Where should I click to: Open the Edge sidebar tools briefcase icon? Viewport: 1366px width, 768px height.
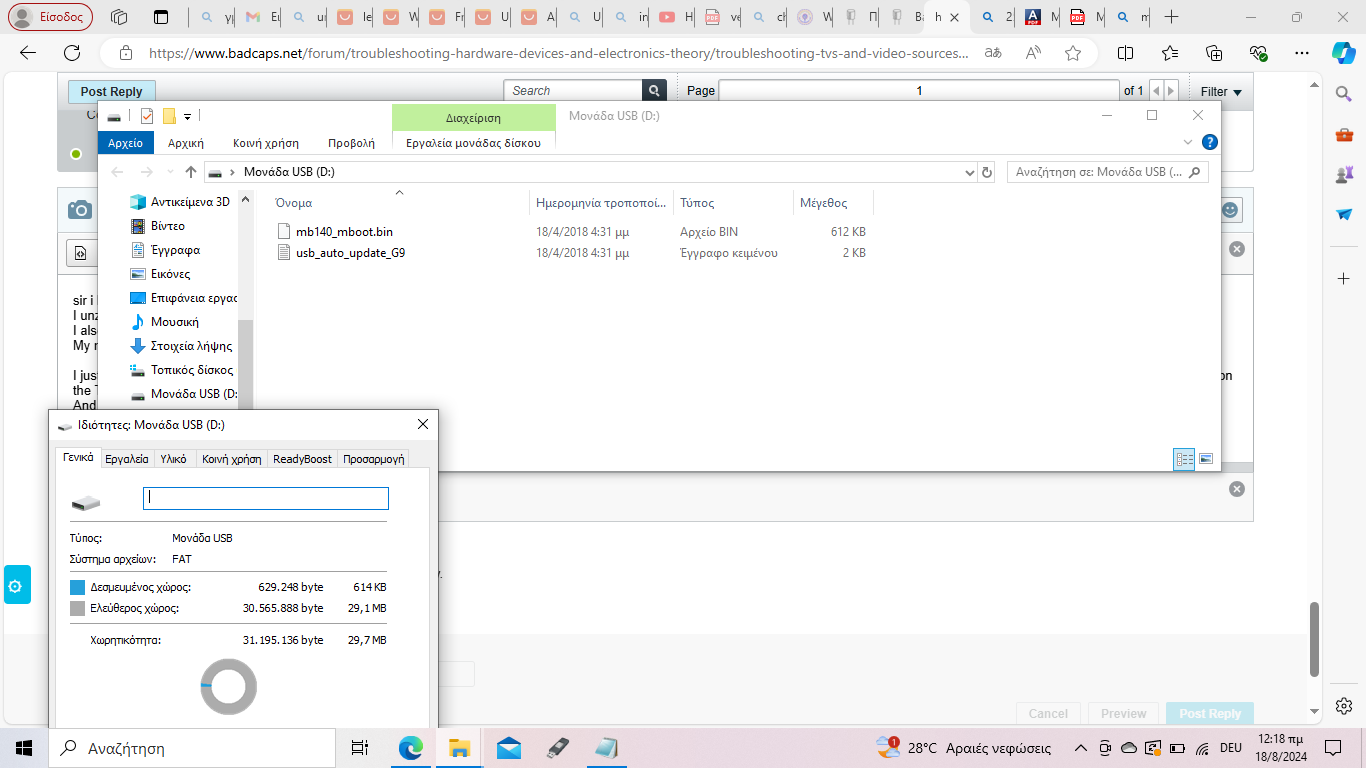point(1344,134)
